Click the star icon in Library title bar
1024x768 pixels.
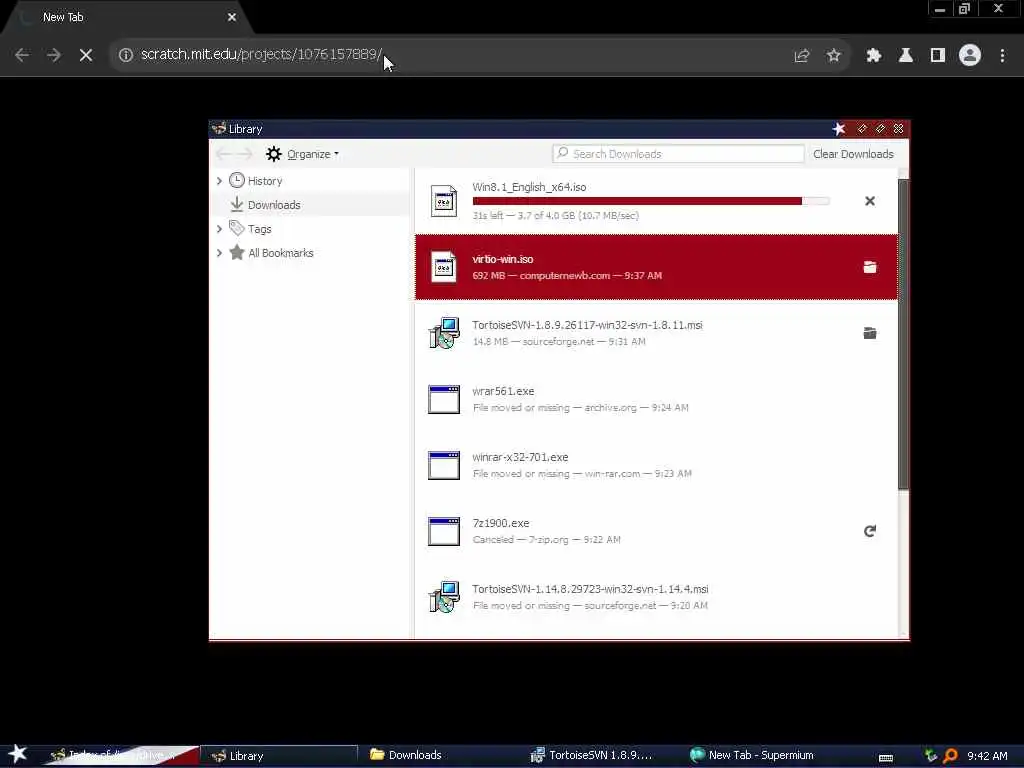point(839,129)
